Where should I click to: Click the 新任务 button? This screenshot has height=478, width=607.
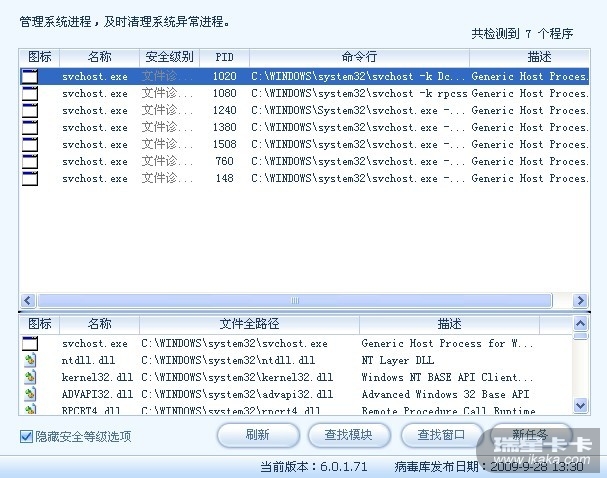point(531,435)
